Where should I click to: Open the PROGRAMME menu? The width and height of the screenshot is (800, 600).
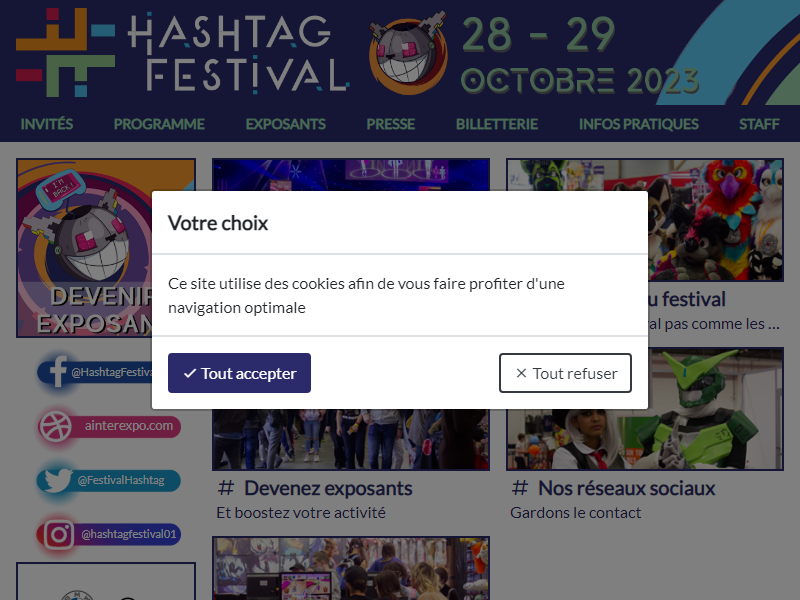159,124
